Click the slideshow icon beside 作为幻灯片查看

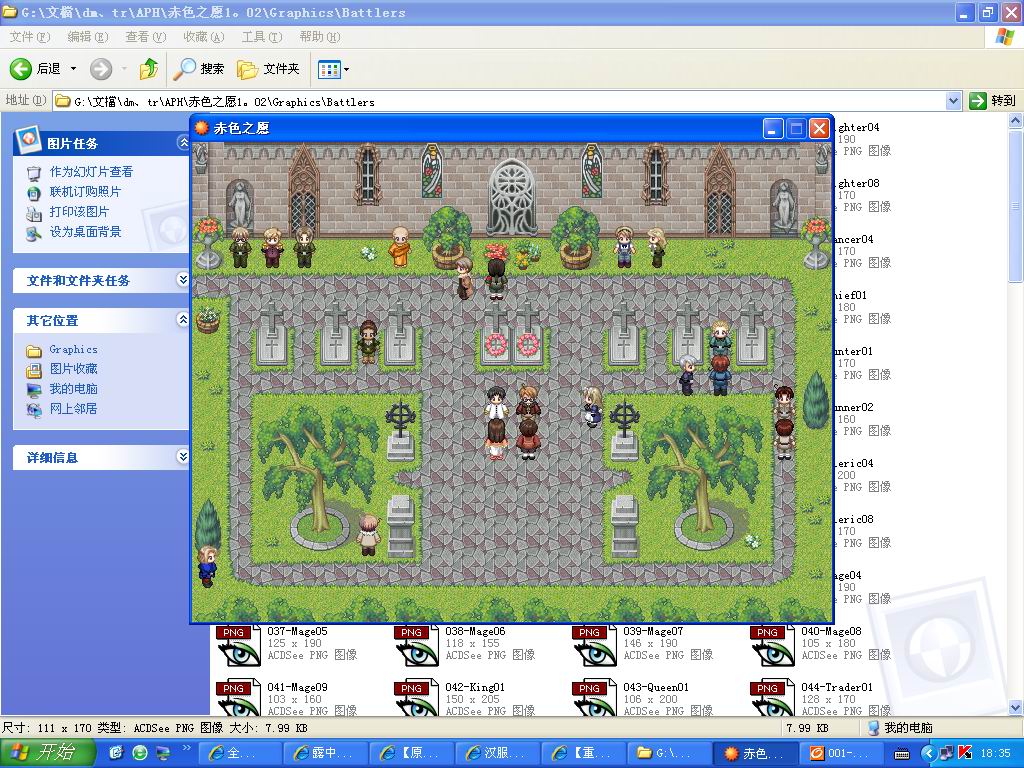(34, 173)
